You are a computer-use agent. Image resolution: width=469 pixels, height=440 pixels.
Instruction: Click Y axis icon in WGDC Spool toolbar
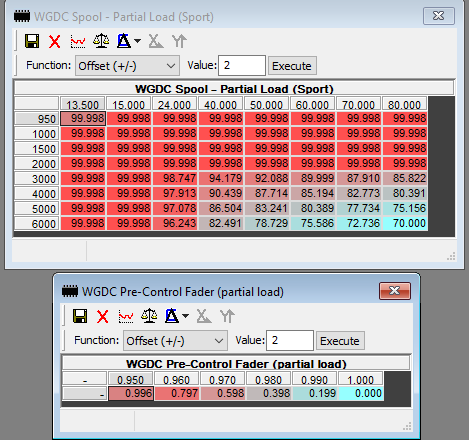pyautogui.click(x=179, y=41)
